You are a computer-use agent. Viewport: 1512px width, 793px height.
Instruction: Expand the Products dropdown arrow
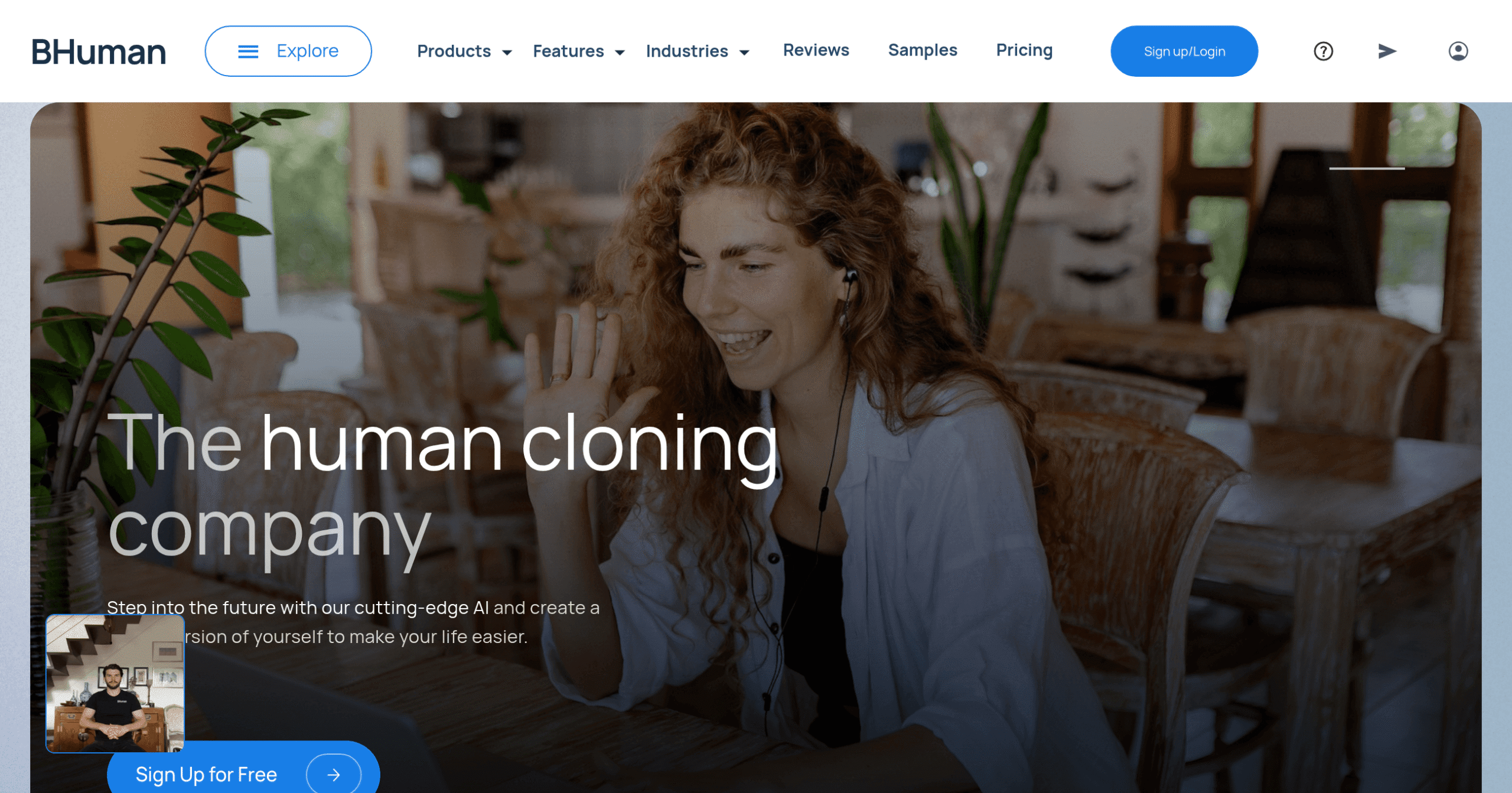pos(507,53)
